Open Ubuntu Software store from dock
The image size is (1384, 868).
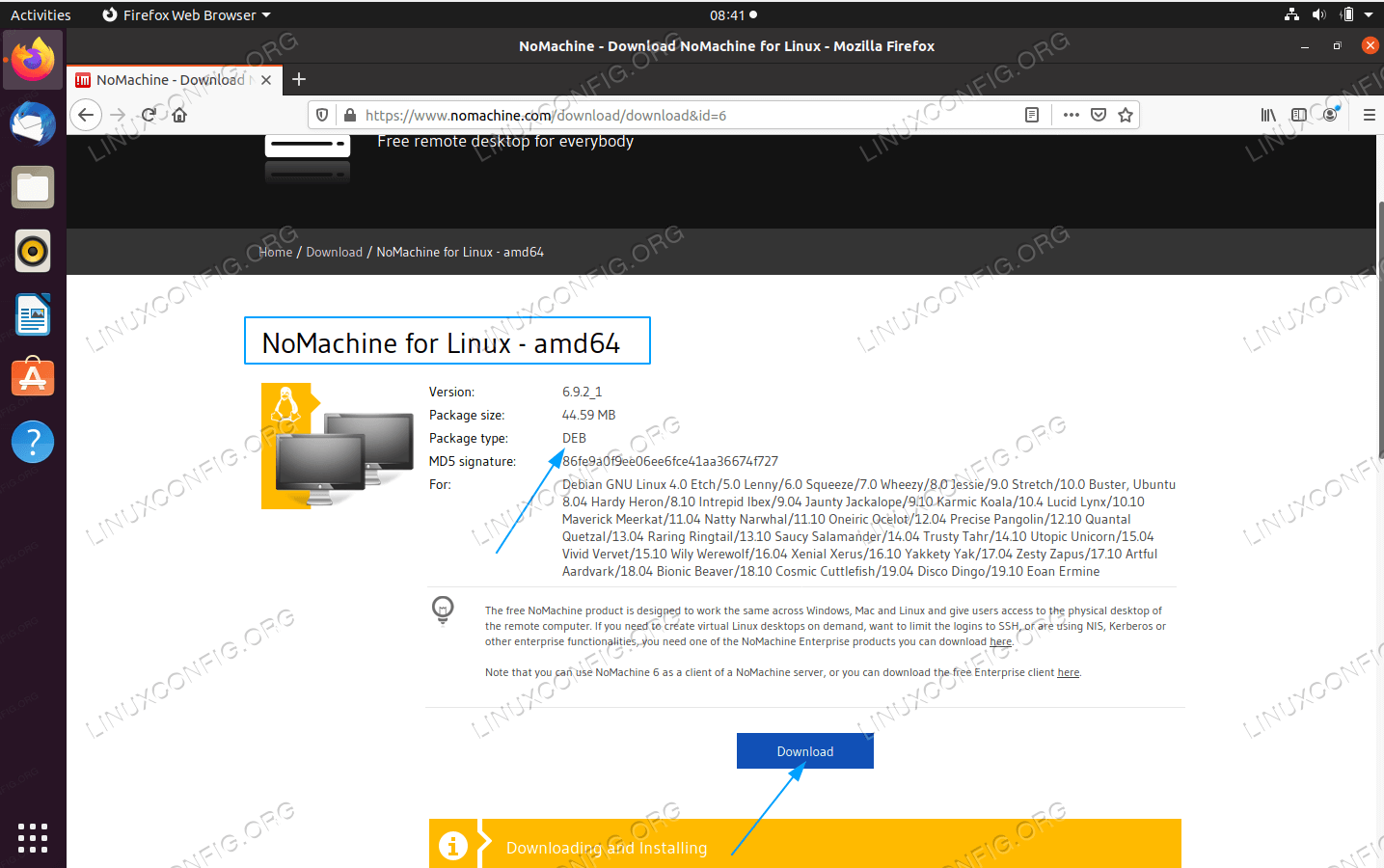pyautogui.click(x=33, y=378)
